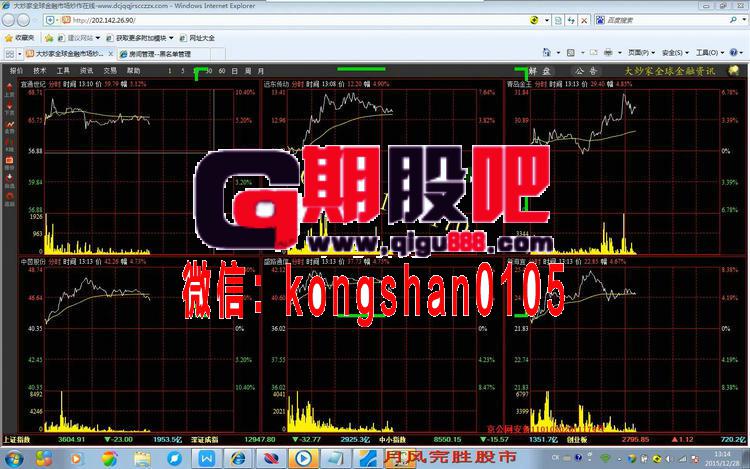Click the Print icon in command bar
Image resolution: width=750 pixels, height=469 pixels.
pos(608,53)
